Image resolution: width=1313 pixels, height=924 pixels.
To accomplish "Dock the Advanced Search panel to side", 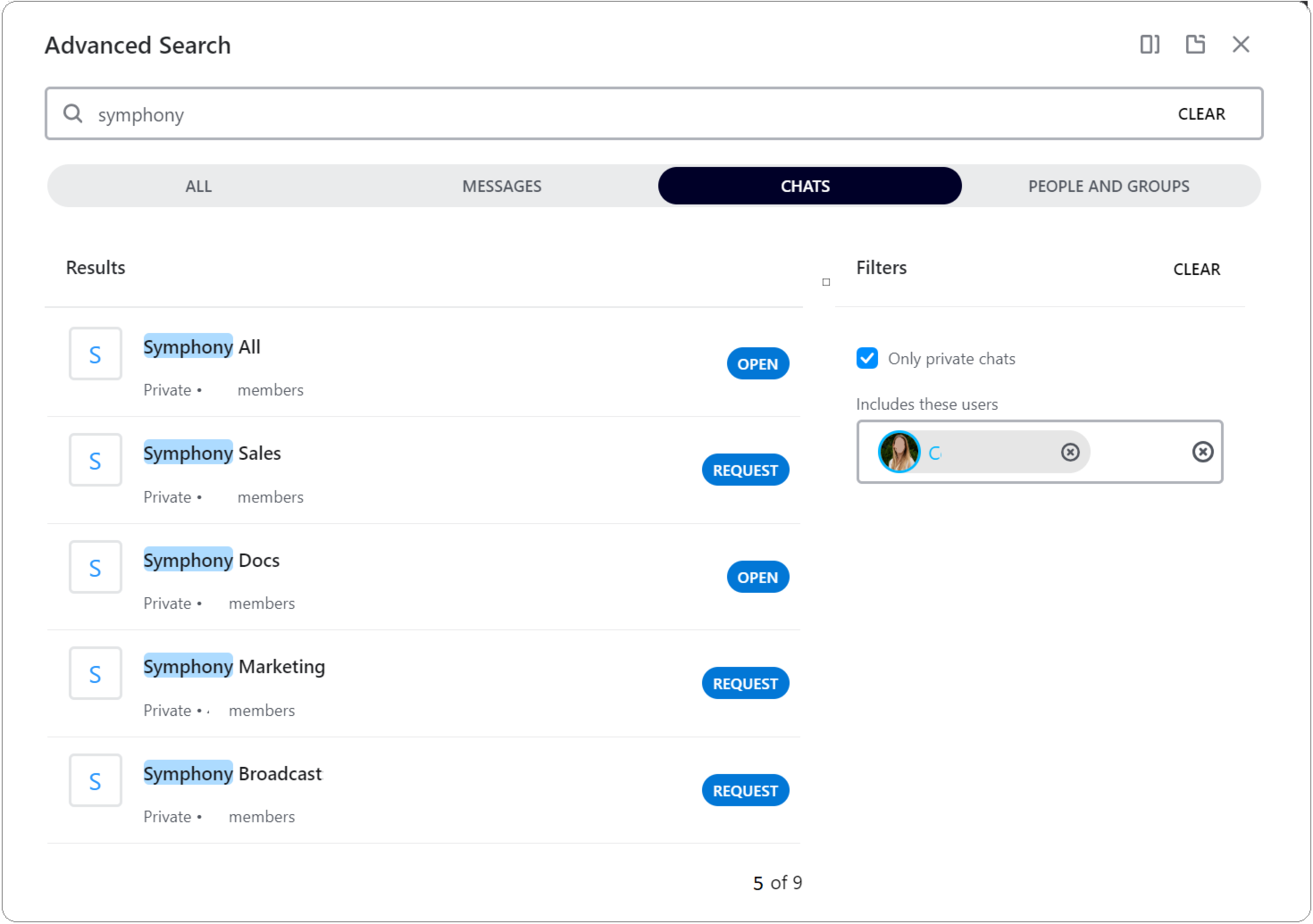I will click(x=1150, y=45).
